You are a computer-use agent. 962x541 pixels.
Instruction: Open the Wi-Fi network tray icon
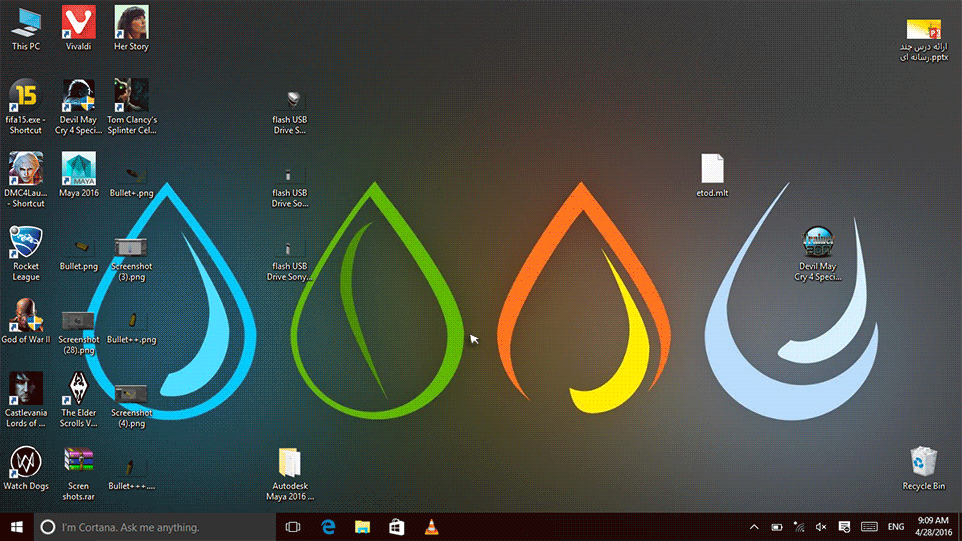(x=799, y=527)
